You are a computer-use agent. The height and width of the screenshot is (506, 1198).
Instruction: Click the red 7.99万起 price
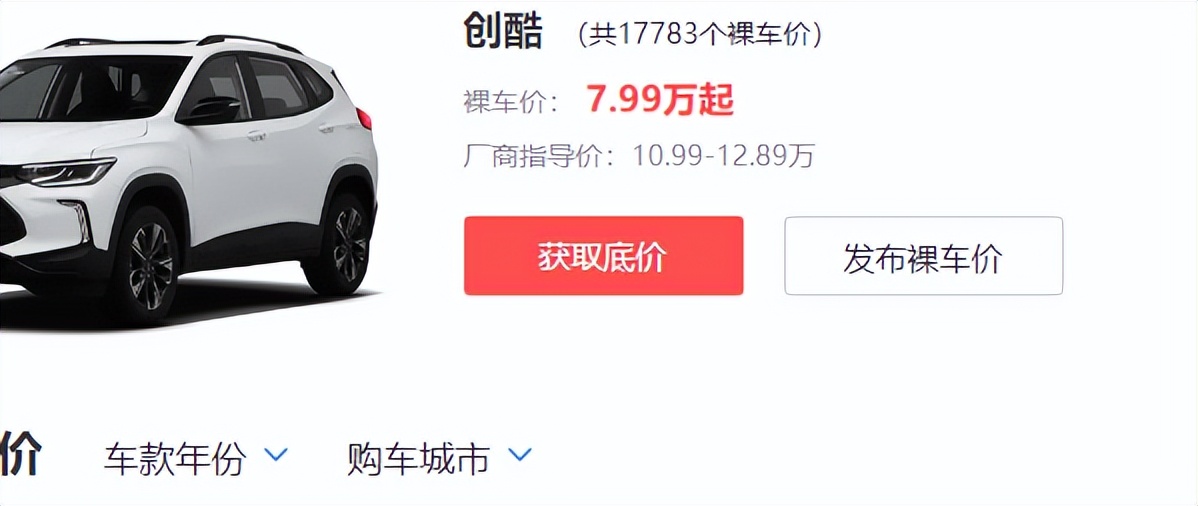(x=661, y=100)
